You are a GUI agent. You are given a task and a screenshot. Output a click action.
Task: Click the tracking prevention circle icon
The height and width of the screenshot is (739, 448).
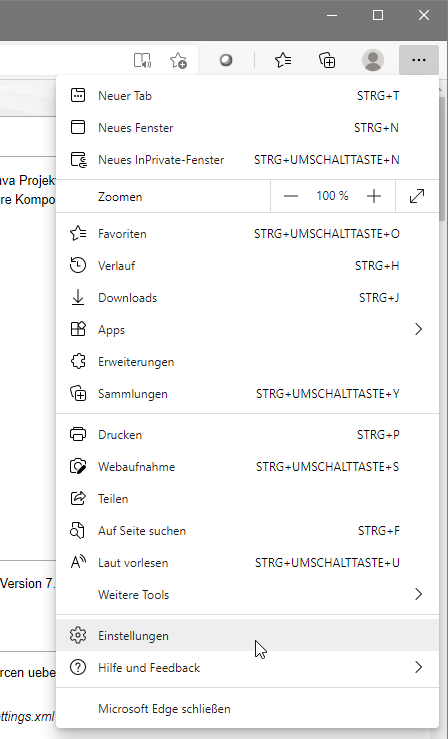coord(226,60)
